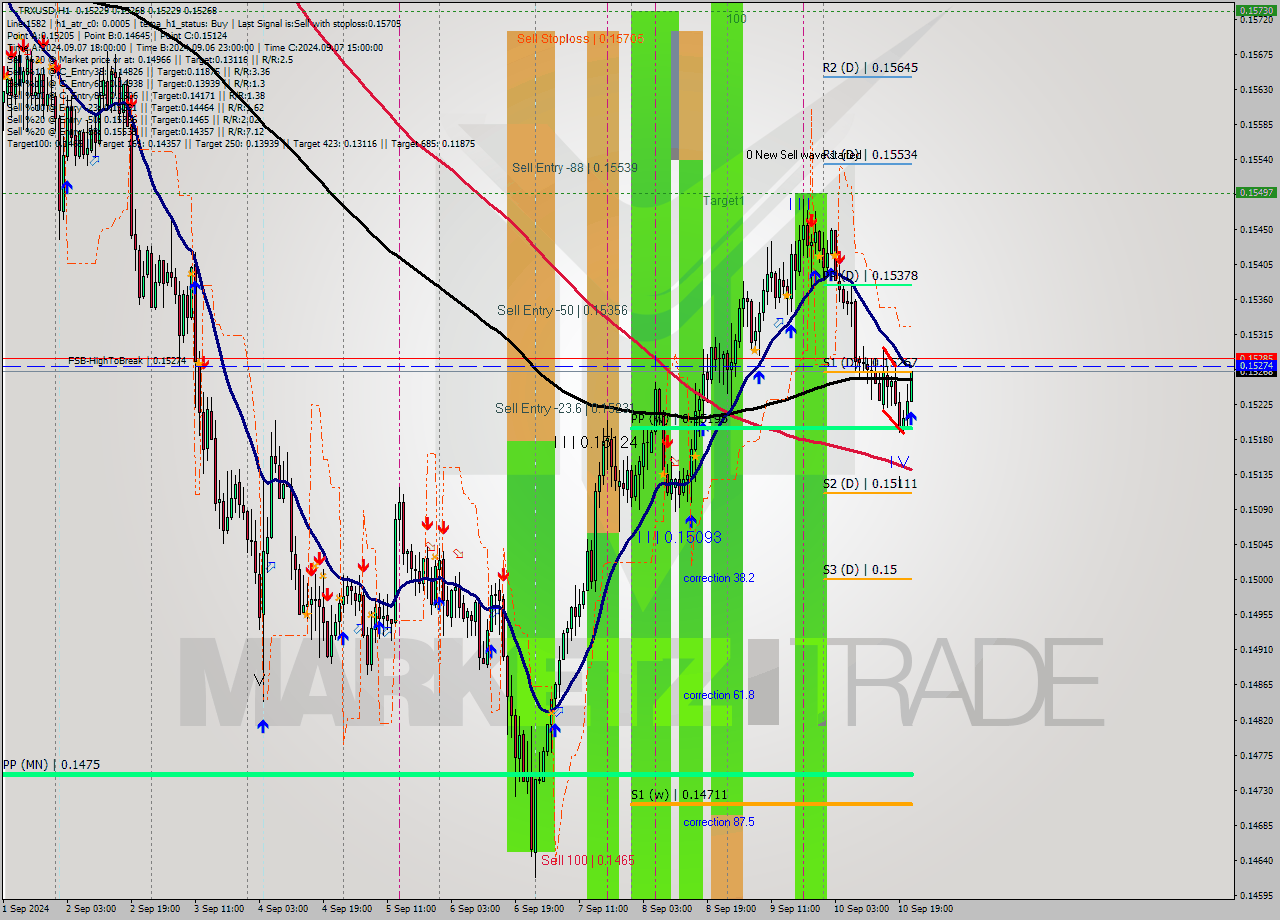Click the 'Sell Stoploss | 0.15705' label
The image size is (1280, 920).
pos(580,39)
